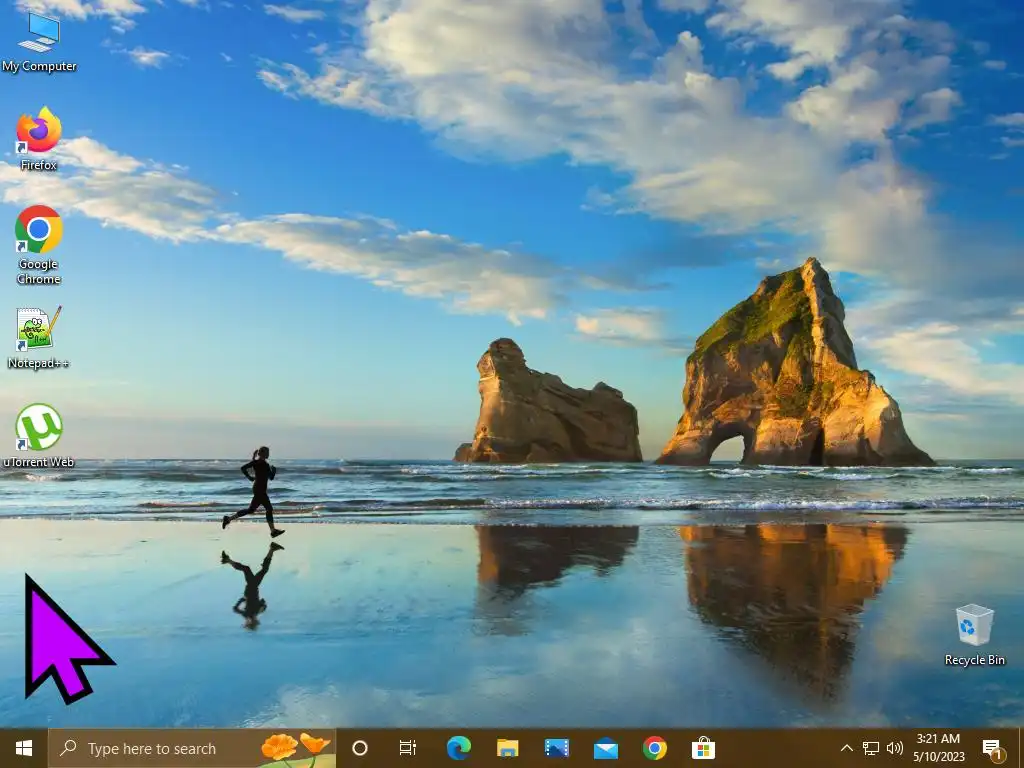This screenshot has height=768, width=1024.
Task: Select the Firefox desktop shortcut
Action: click(x=39, y=139)
